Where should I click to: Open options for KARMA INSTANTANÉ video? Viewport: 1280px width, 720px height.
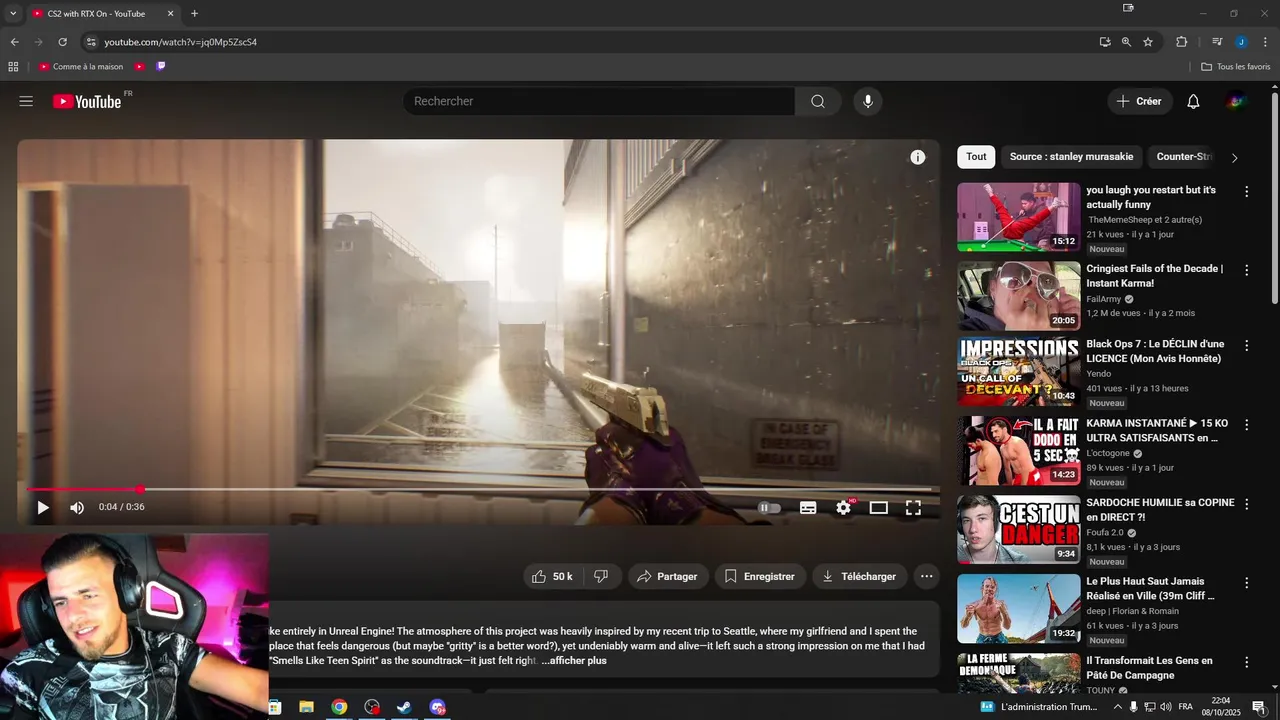click(x=1246, y=424)
